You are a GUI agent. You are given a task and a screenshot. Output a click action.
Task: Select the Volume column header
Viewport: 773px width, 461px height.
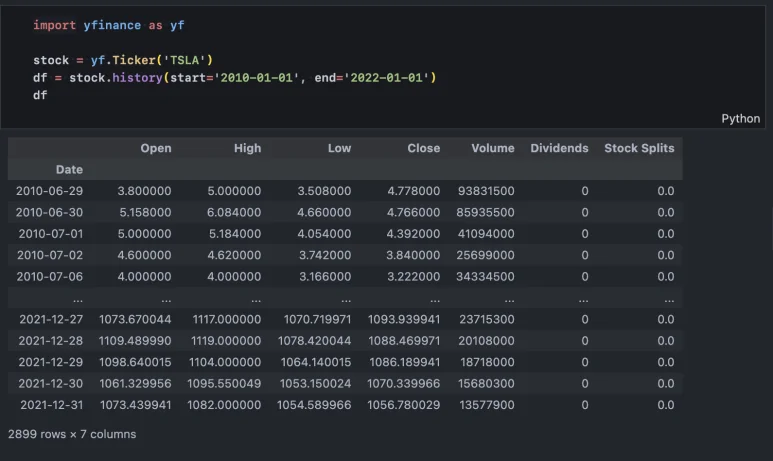tap(492, 148)
